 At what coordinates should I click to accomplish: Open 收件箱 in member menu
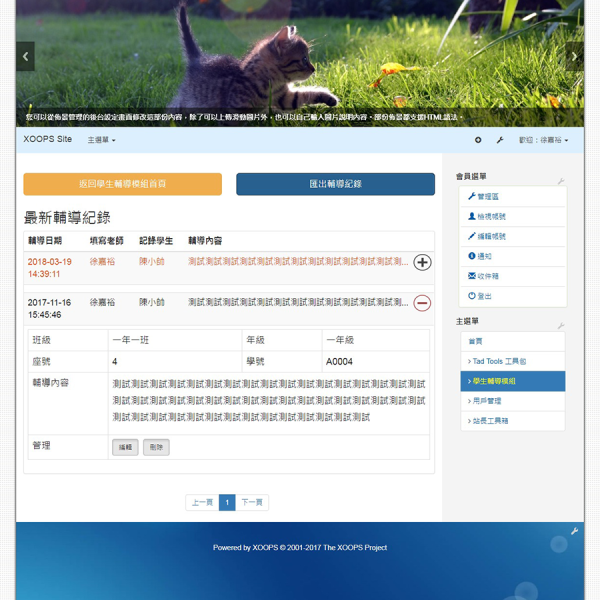pyautogui.click(x=513, y=276)
